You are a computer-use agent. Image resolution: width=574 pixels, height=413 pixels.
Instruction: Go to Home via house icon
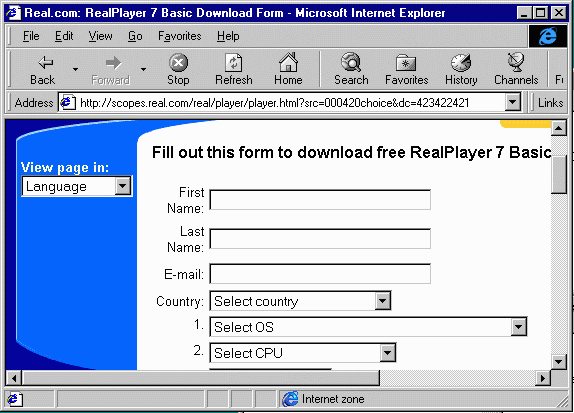[288, 62]
